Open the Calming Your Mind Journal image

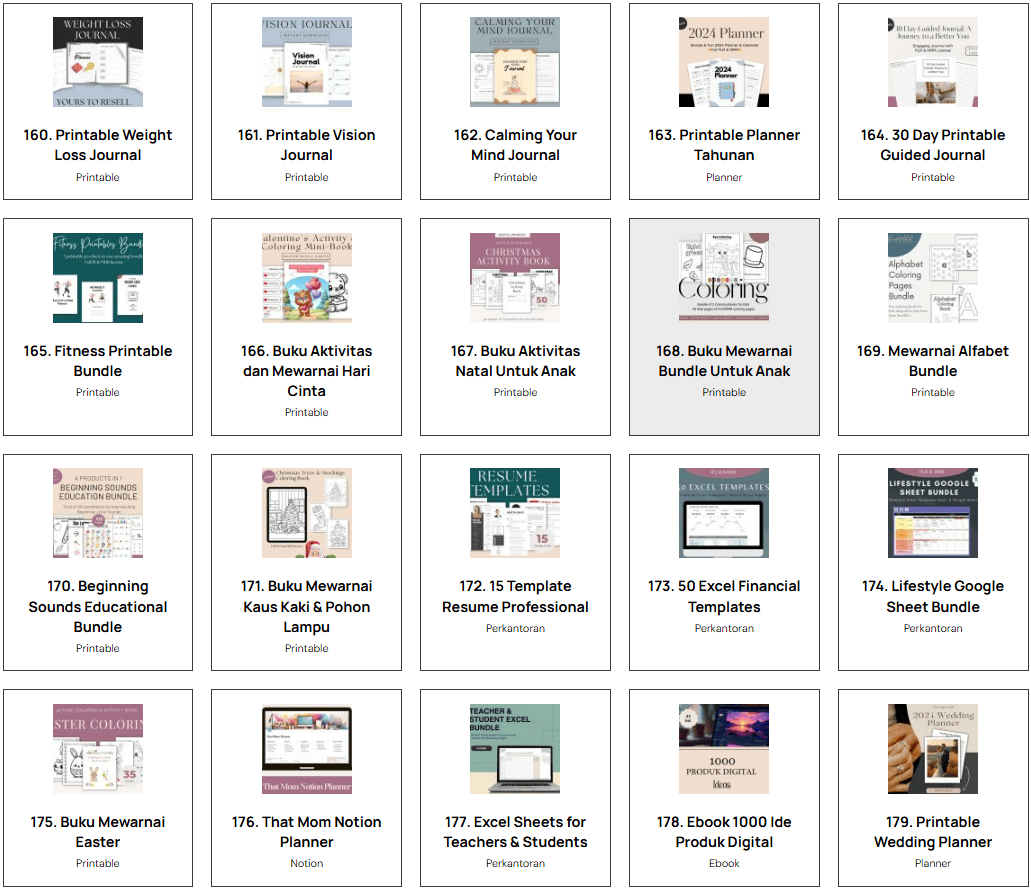515,62
